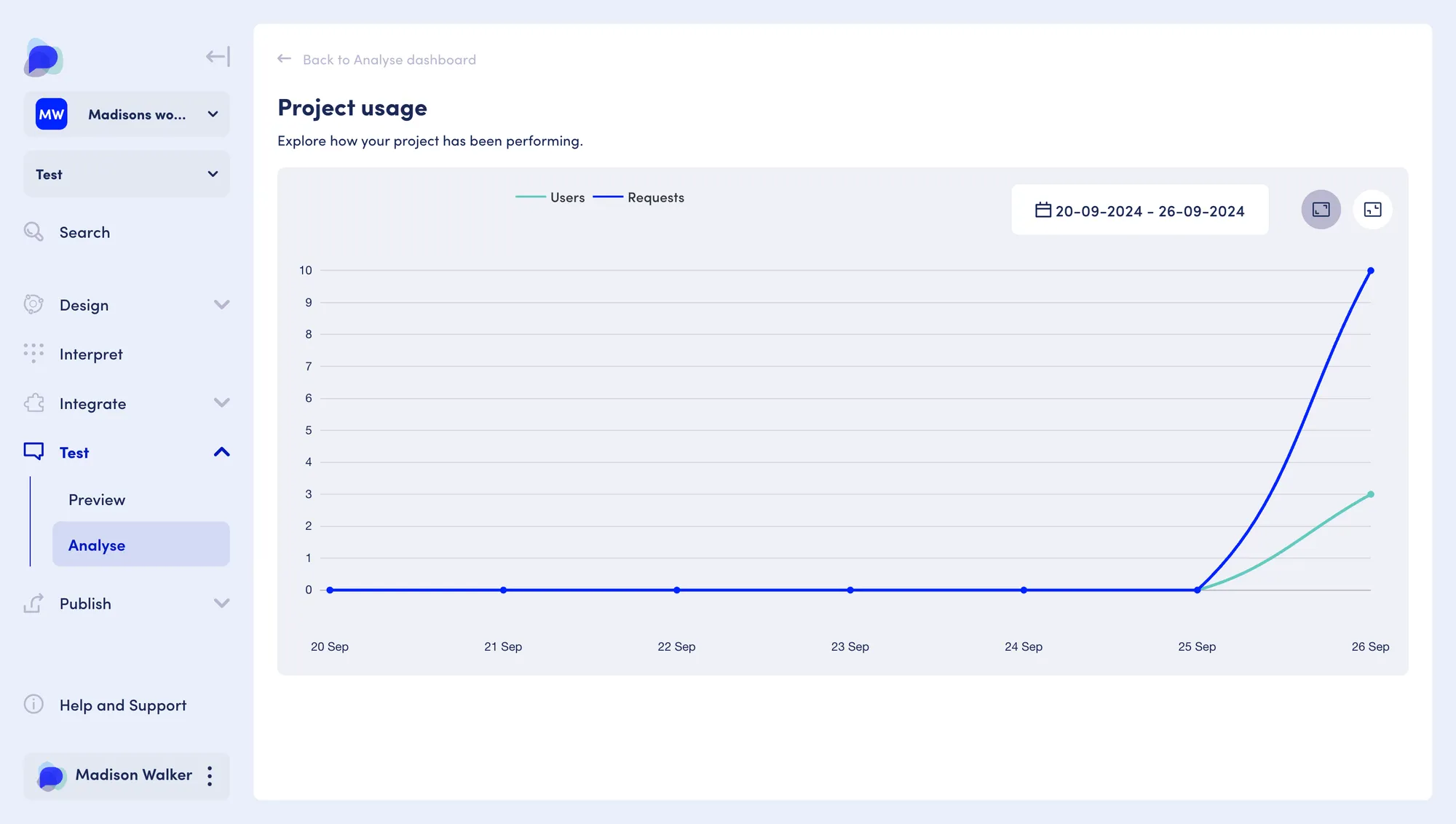
Task: Click the '23 Sep' axis label
Action: 850,646
